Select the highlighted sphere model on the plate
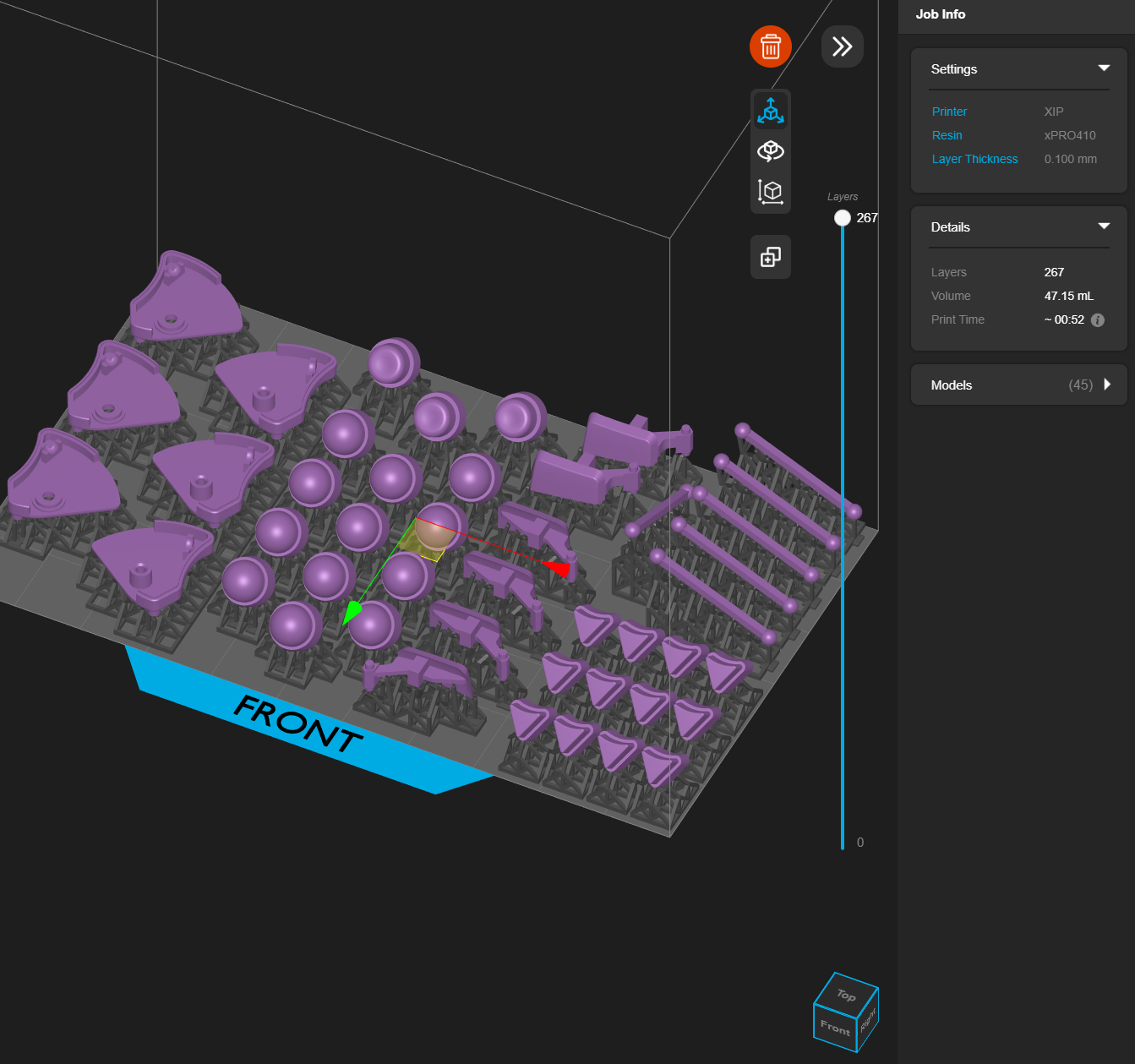 tap(433, 535)
